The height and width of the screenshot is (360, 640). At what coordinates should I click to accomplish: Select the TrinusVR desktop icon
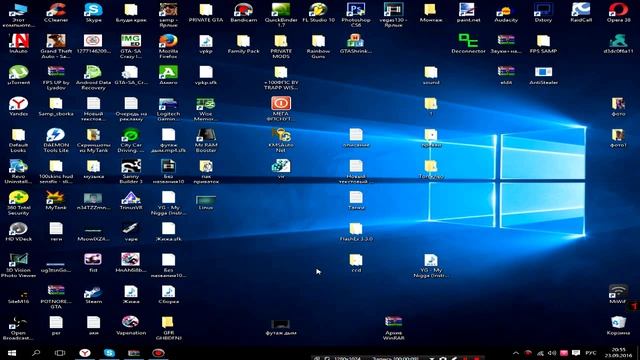[131, 200]
